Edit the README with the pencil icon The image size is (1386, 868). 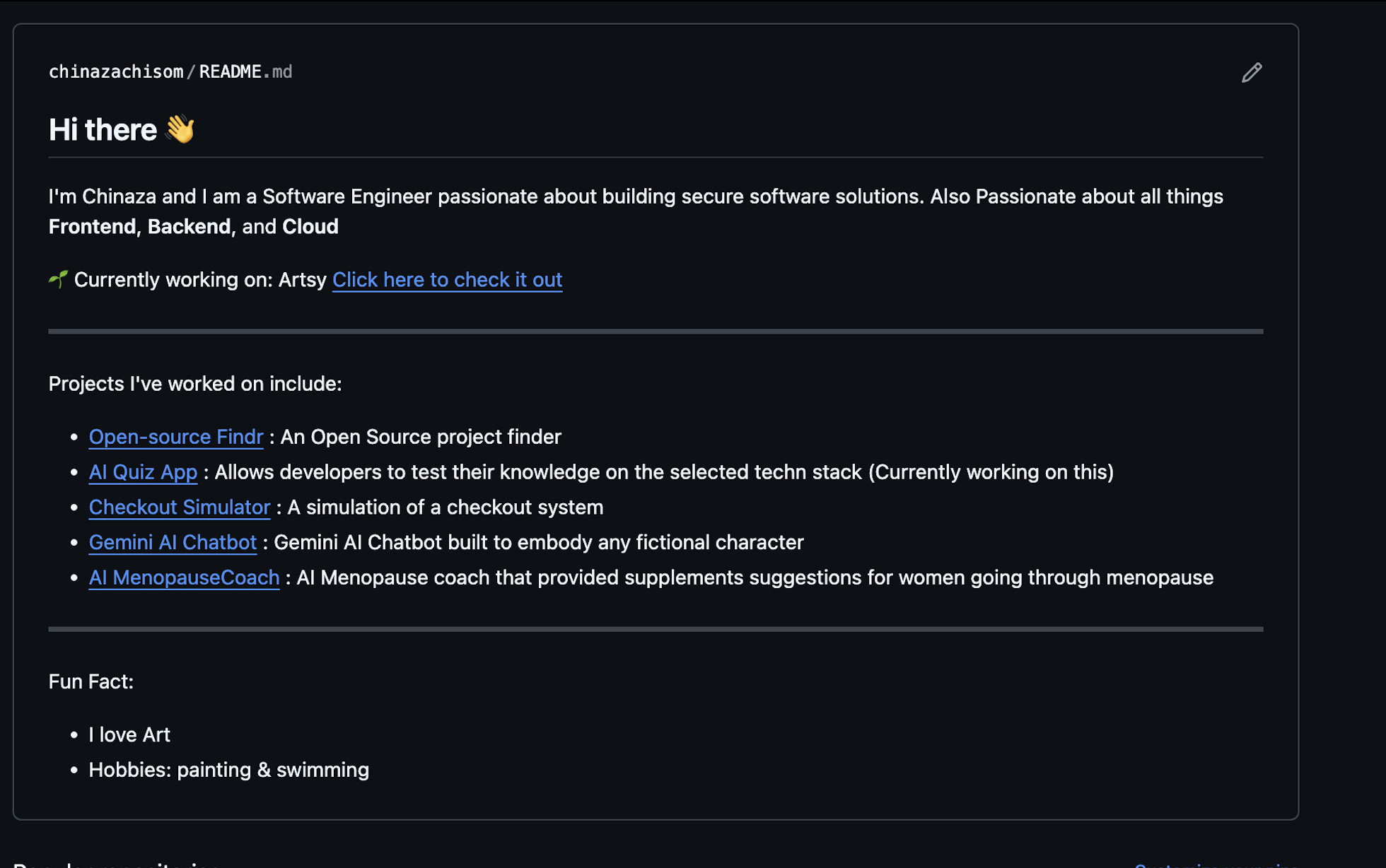[x=1252, y=72]
